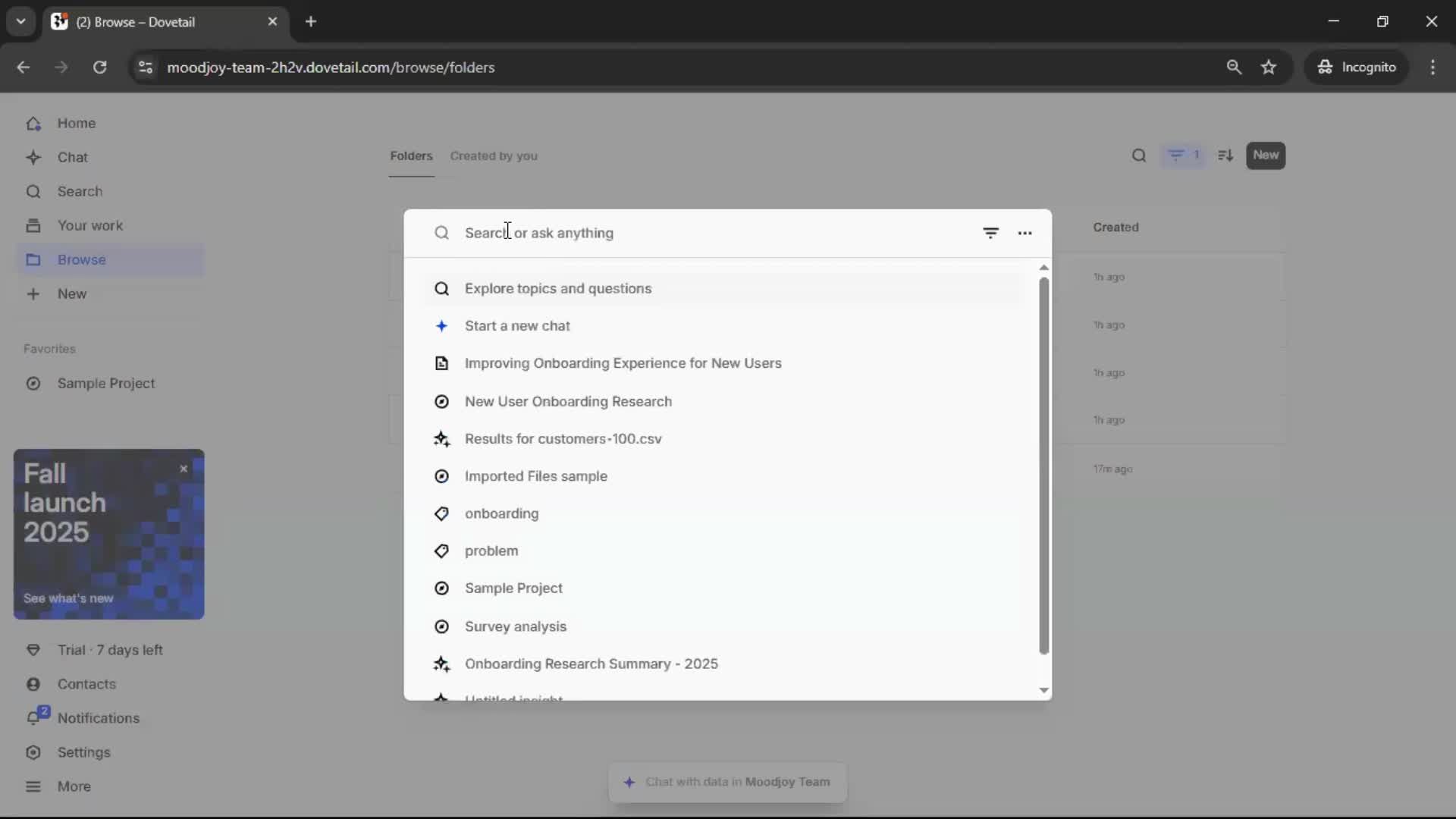Screen dimensions: 1456x819
Task: Switch to the Created by you tab
Action: tap(494, 155)
